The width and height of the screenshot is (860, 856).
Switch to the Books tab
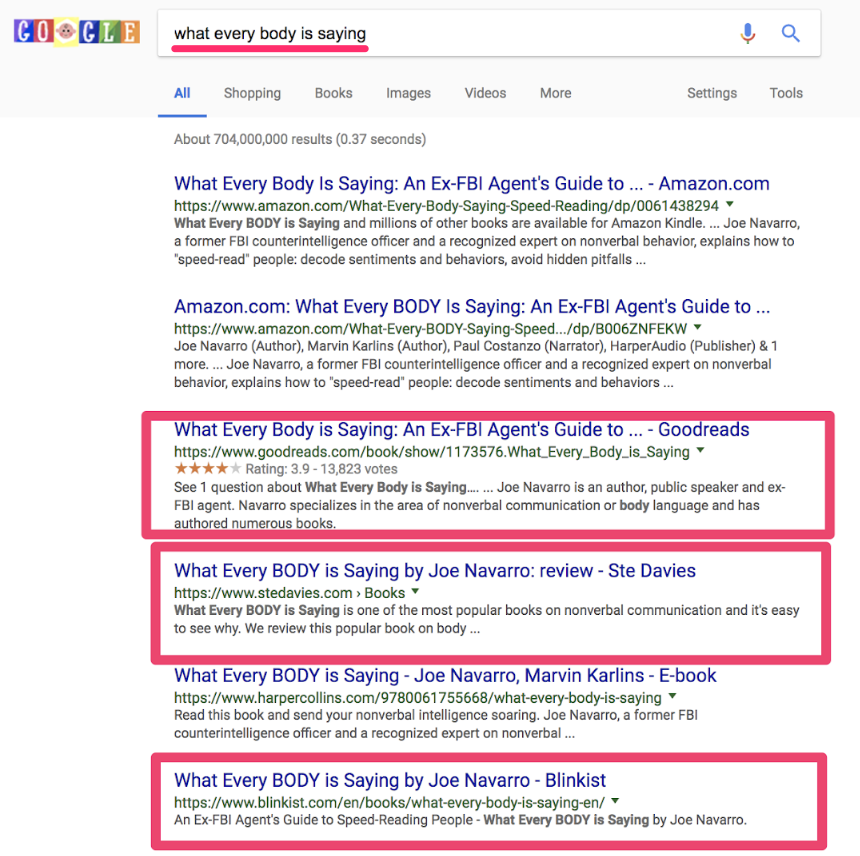point(333,93)
